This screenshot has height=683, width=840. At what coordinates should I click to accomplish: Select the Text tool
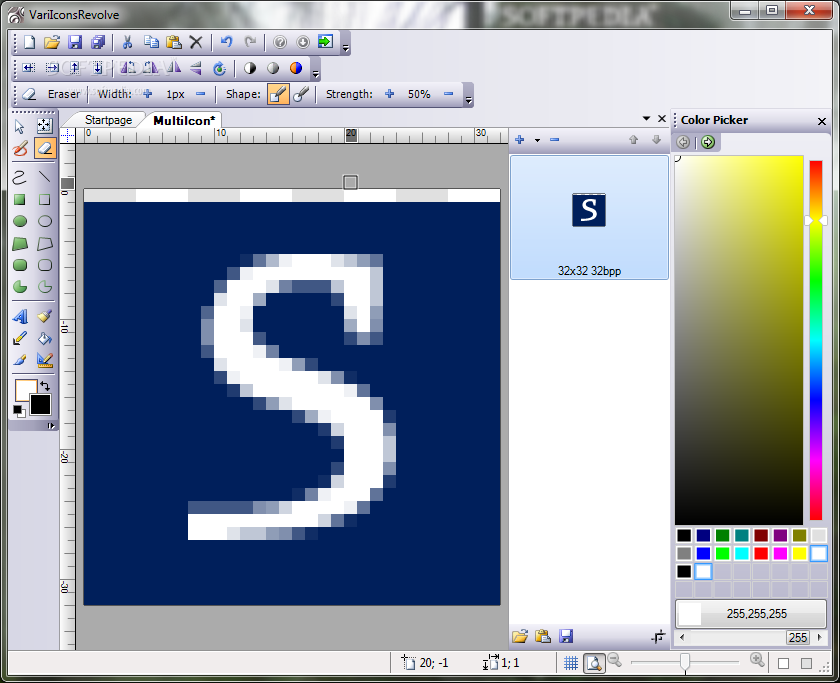pyautogui.click(x=20, y=316)
